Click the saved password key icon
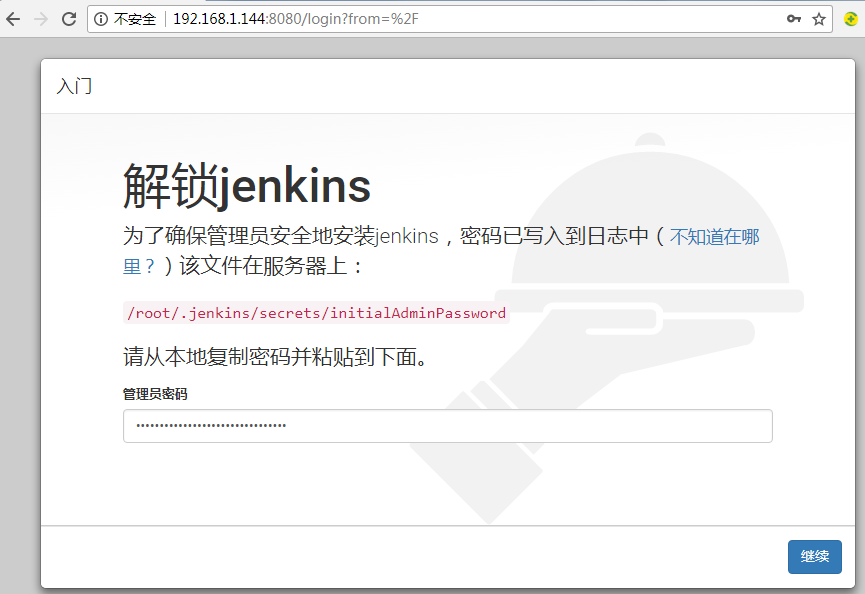The width and height of the screenshot is (865, 594). point(794,19)
